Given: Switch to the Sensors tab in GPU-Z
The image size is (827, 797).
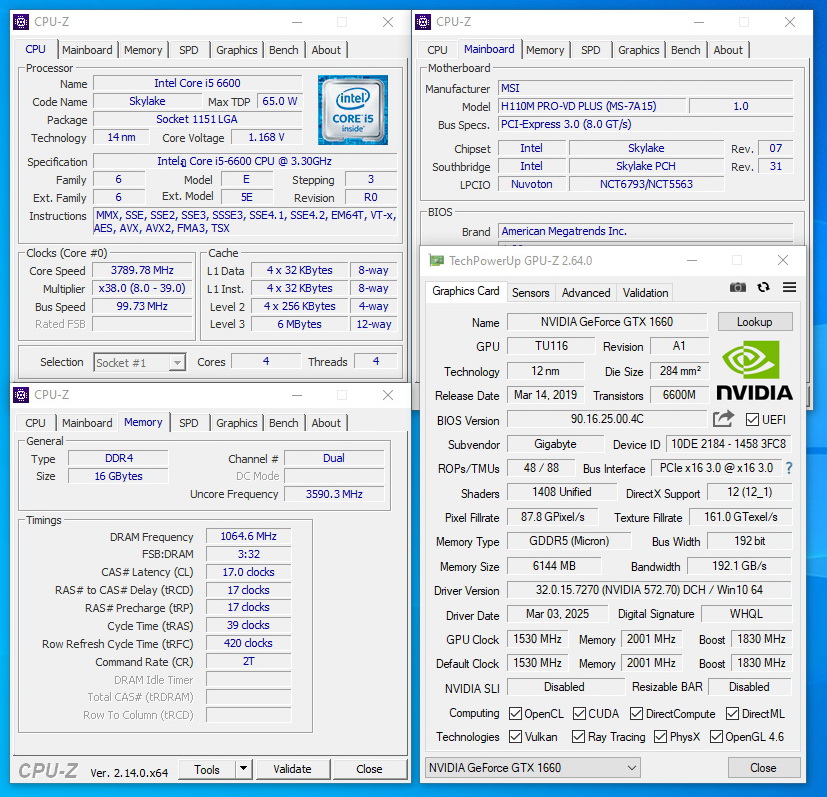Looking at the screenshot, I should click(x=530, y=293).
